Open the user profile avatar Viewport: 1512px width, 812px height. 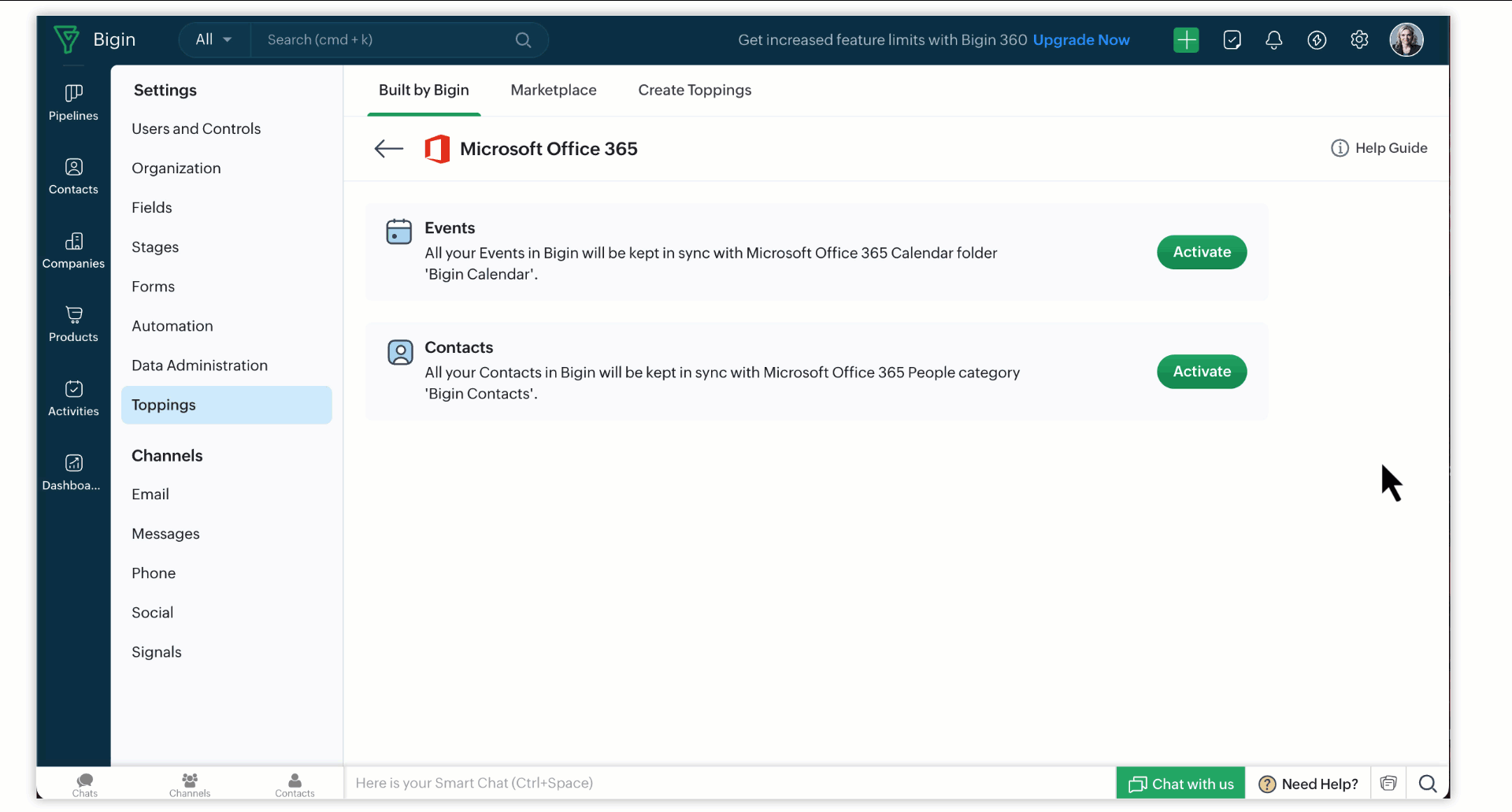pos(1406,39)
